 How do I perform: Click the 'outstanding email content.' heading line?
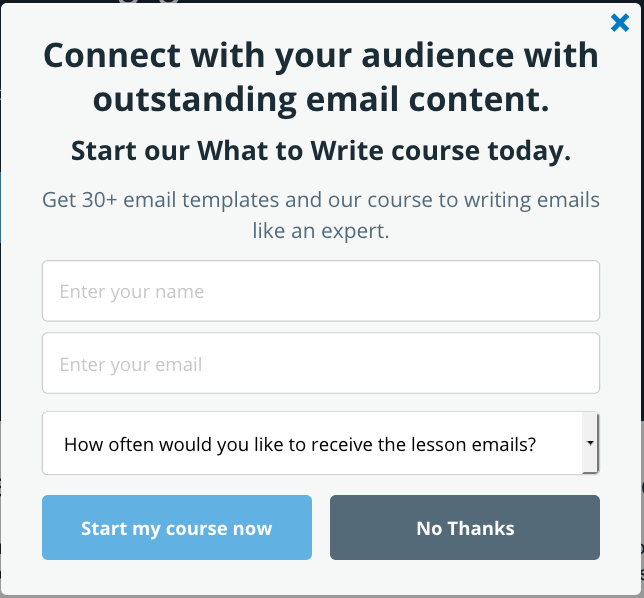321,100
